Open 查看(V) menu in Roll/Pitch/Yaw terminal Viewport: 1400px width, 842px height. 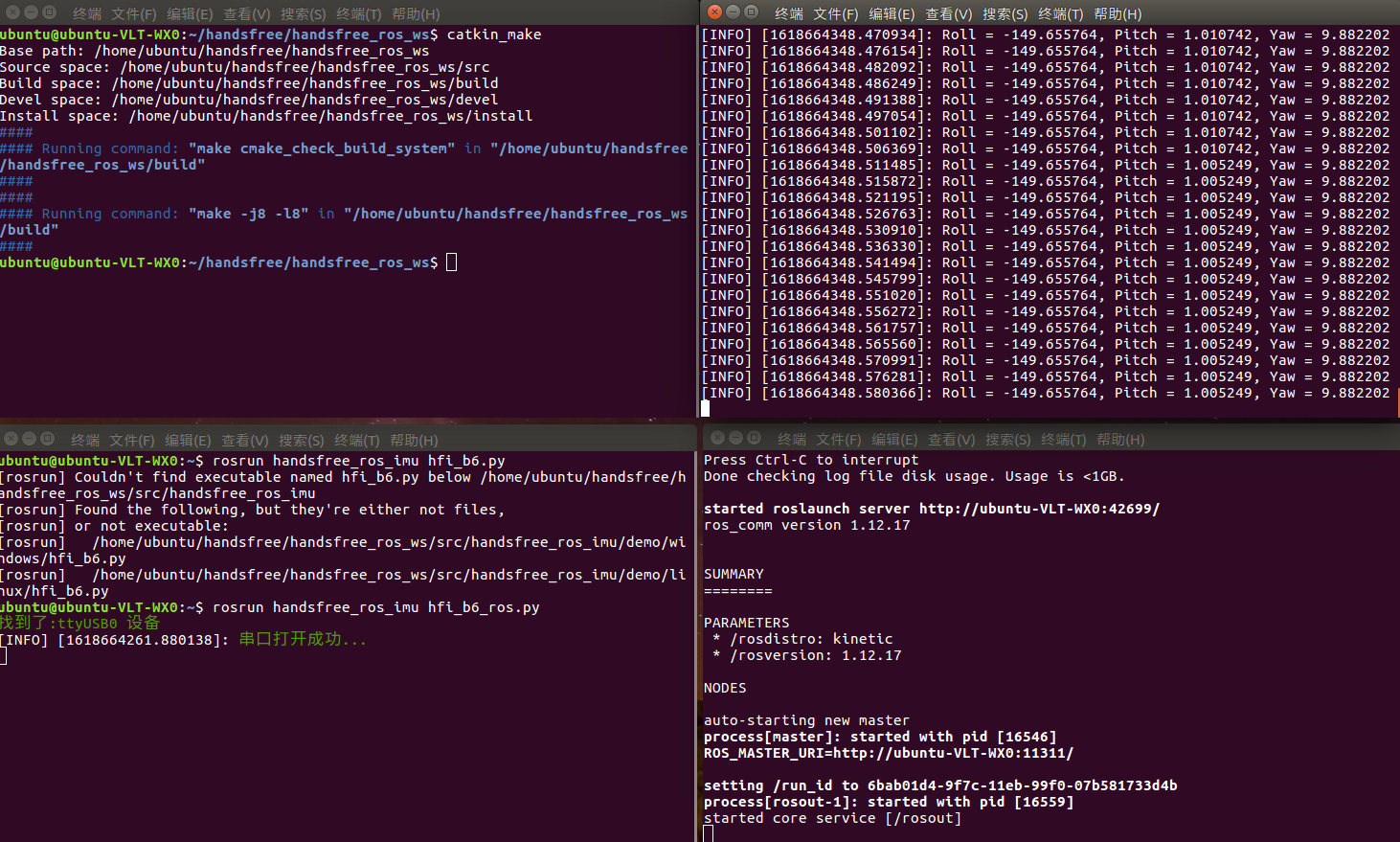[x=948, y=13]
